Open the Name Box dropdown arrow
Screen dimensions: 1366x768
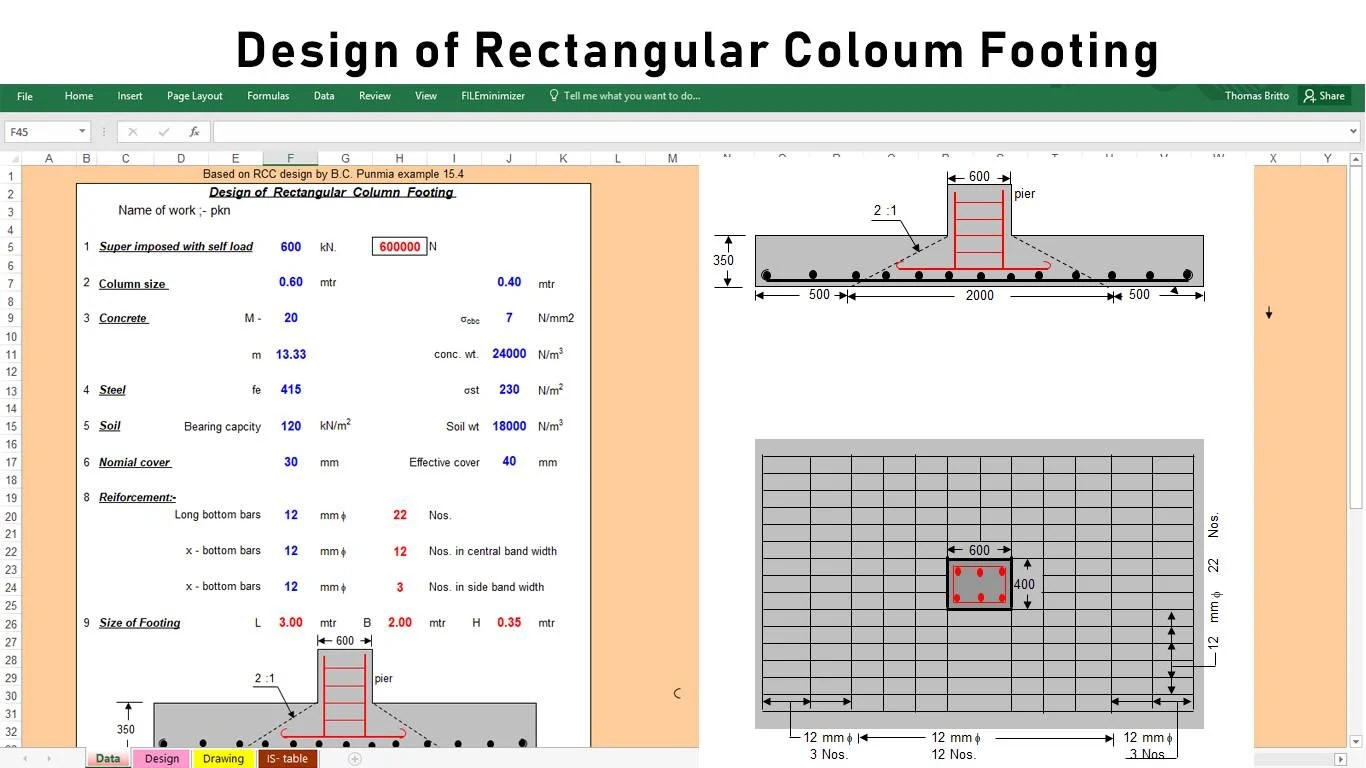[x=82, y=131]
